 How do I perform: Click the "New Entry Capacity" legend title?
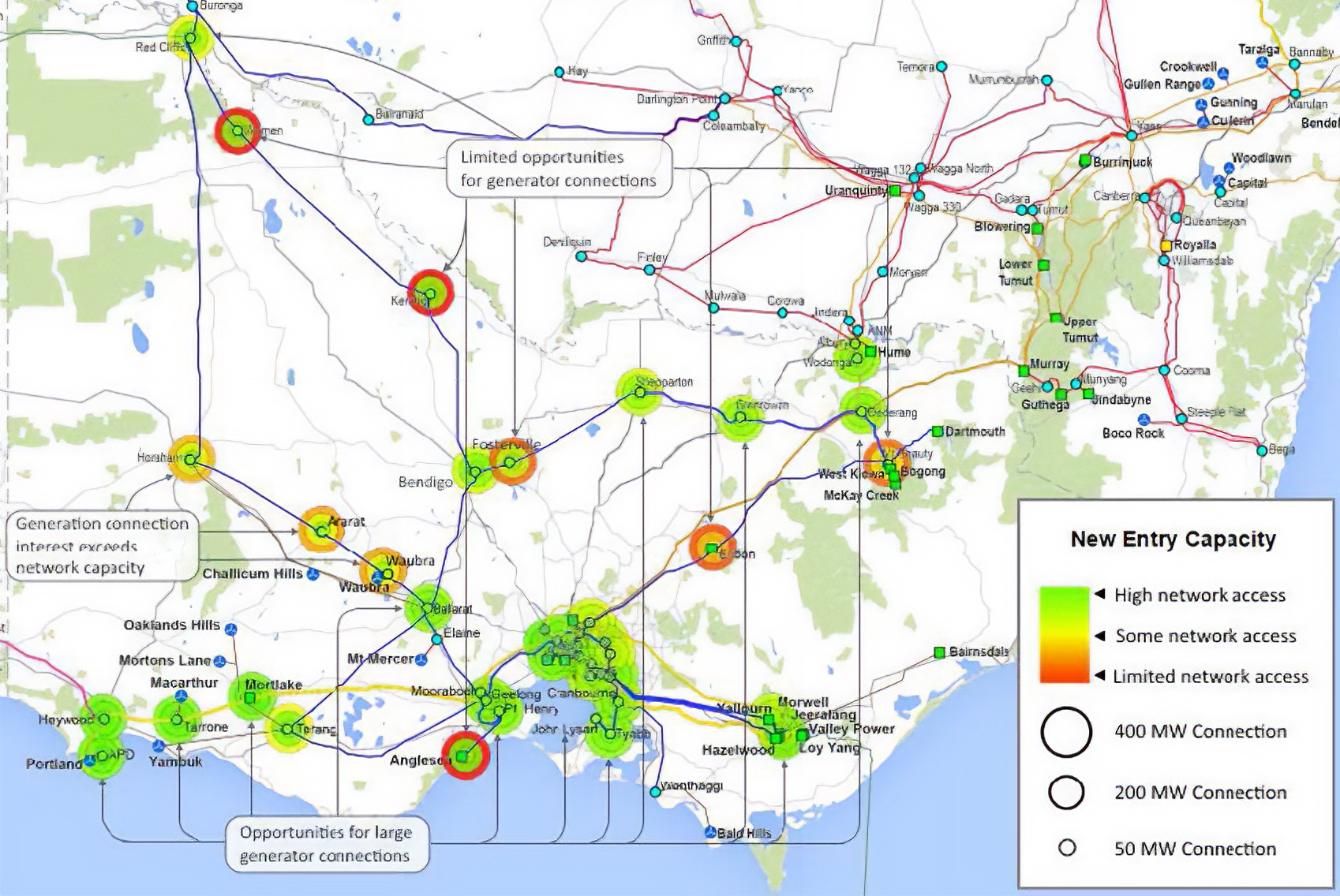pyautogui.click(x=1173, y=539)
